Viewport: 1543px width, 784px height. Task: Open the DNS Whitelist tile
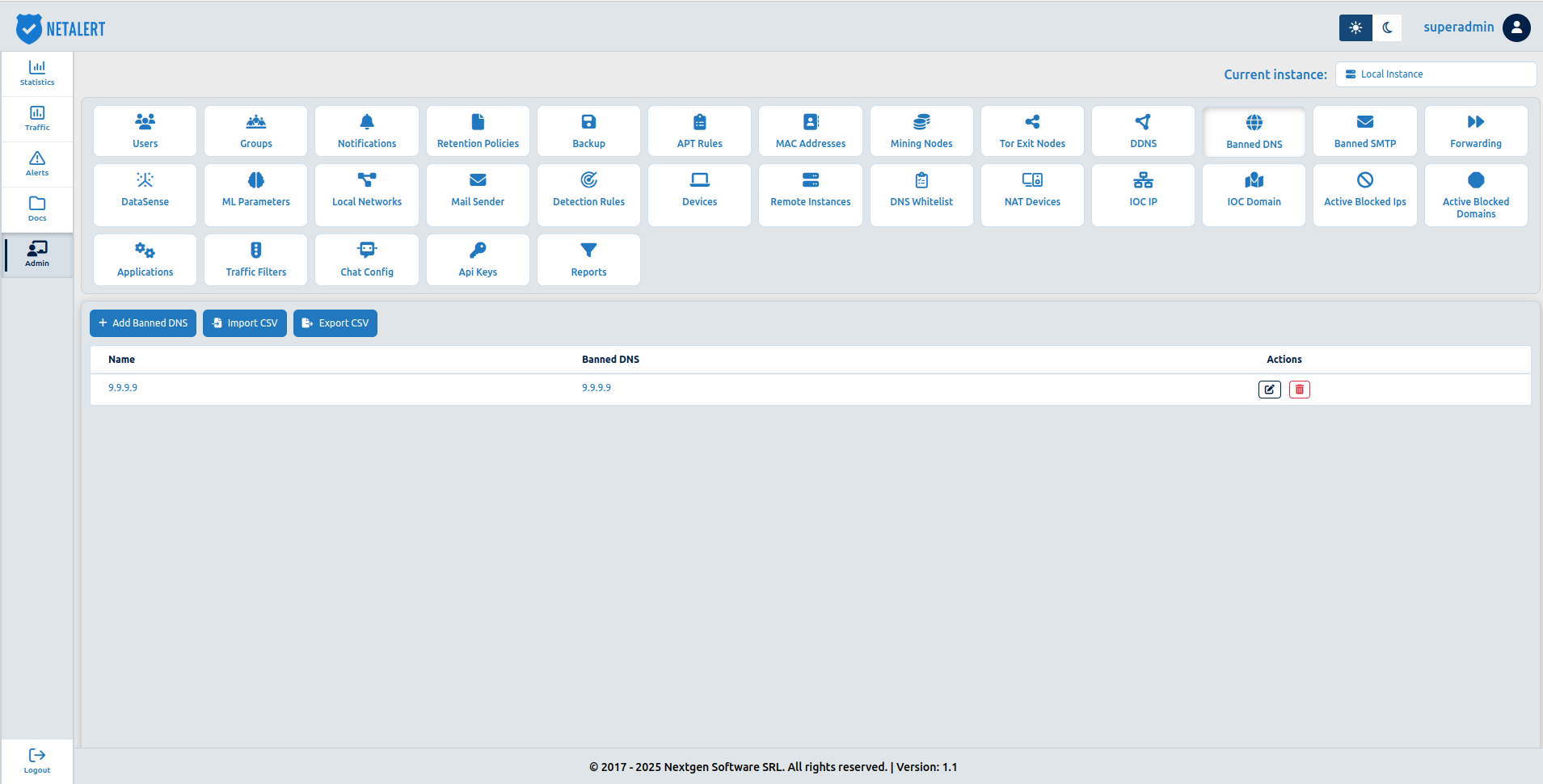coord(921,195)
